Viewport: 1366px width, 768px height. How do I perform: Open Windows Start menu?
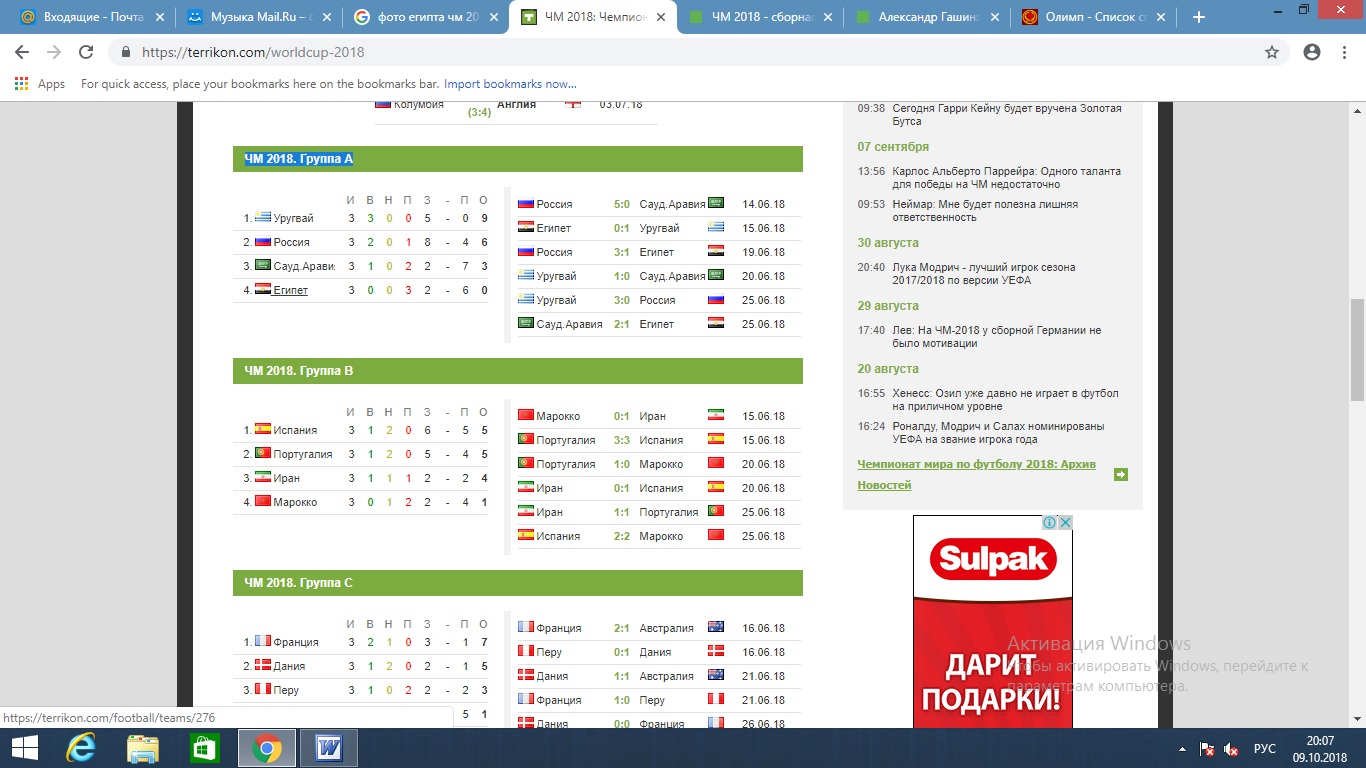24,748
